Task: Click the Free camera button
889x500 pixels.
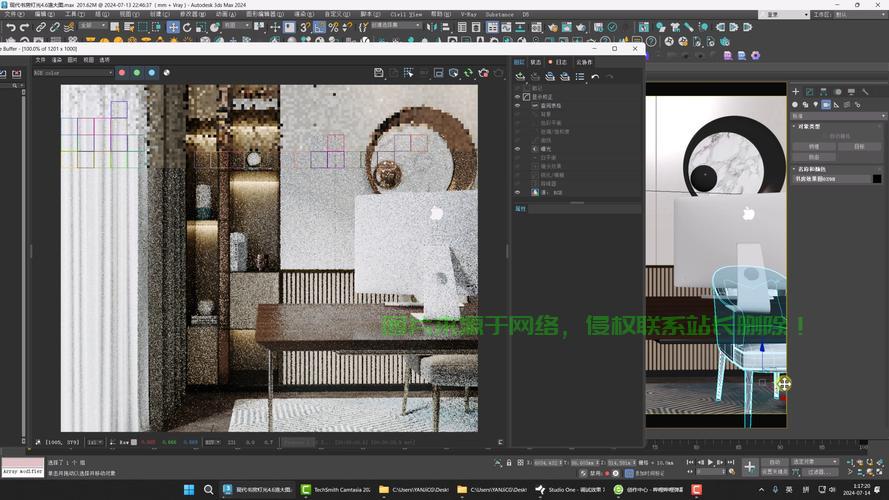Action: pyautogui.click(x=814, y=157)
